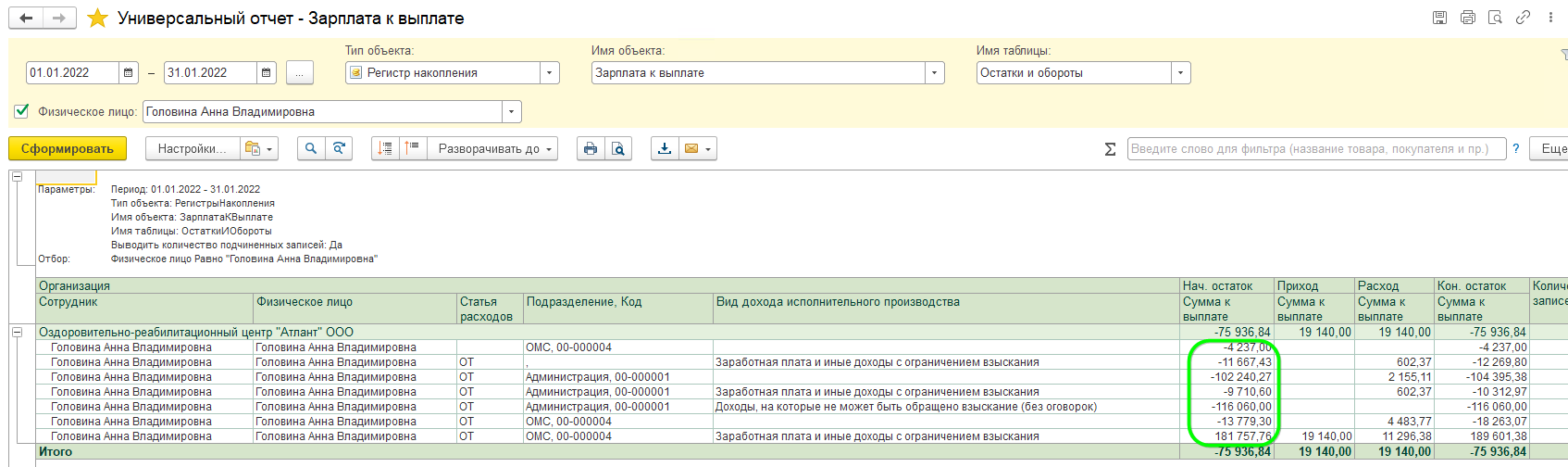This screenshot has height=467, width=1568.
Task: Expand all groups icon
Action: click(413, 148)
